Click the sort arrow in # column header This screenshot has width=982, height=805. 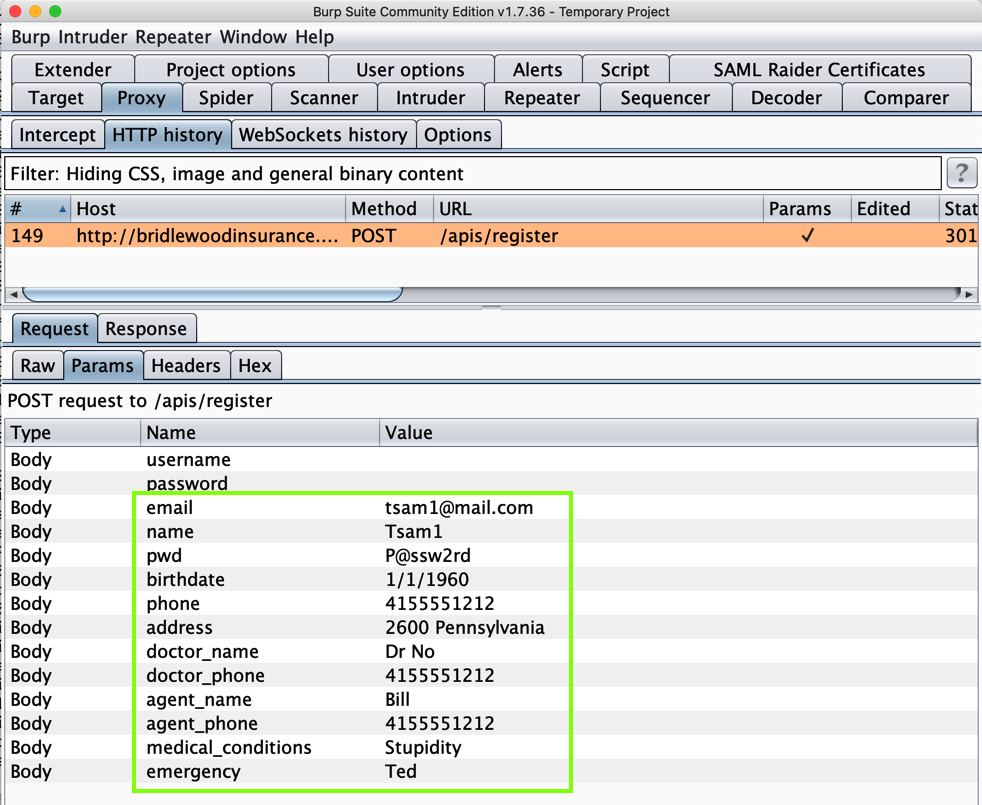(62, 209)
